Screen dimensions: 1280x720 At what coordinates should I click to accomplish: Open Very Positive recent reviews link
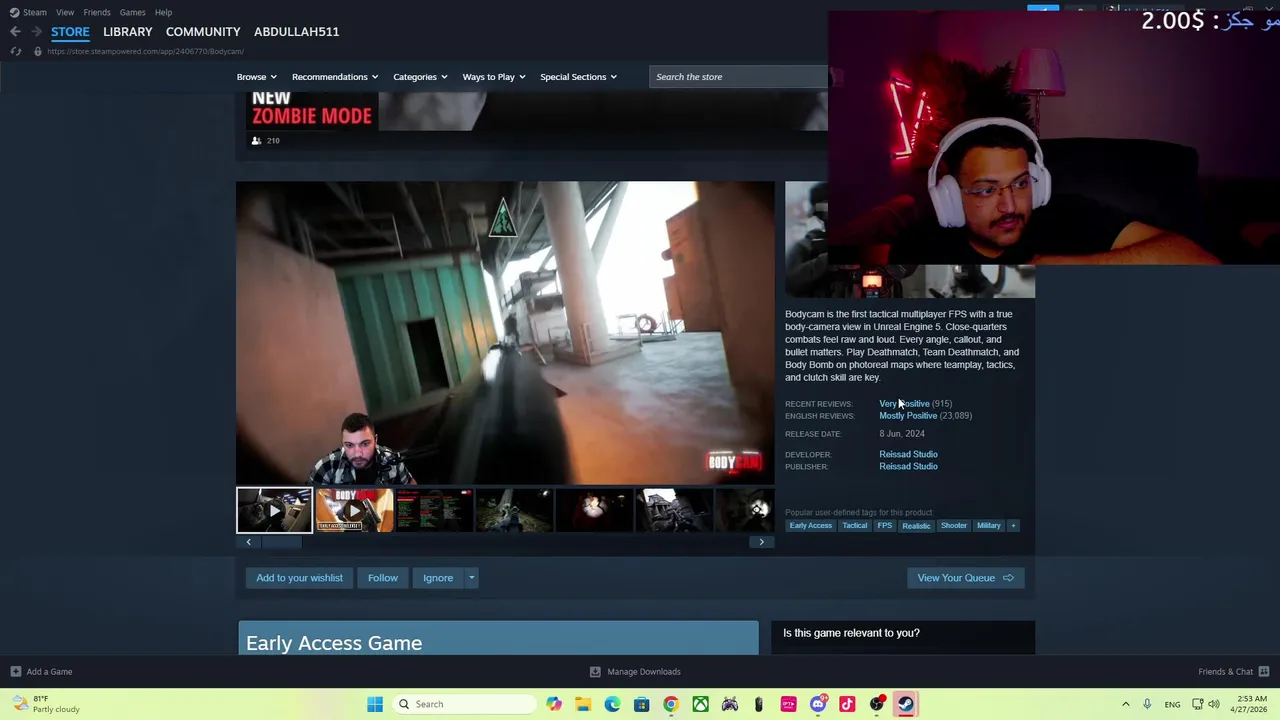[x=904, y=404]
